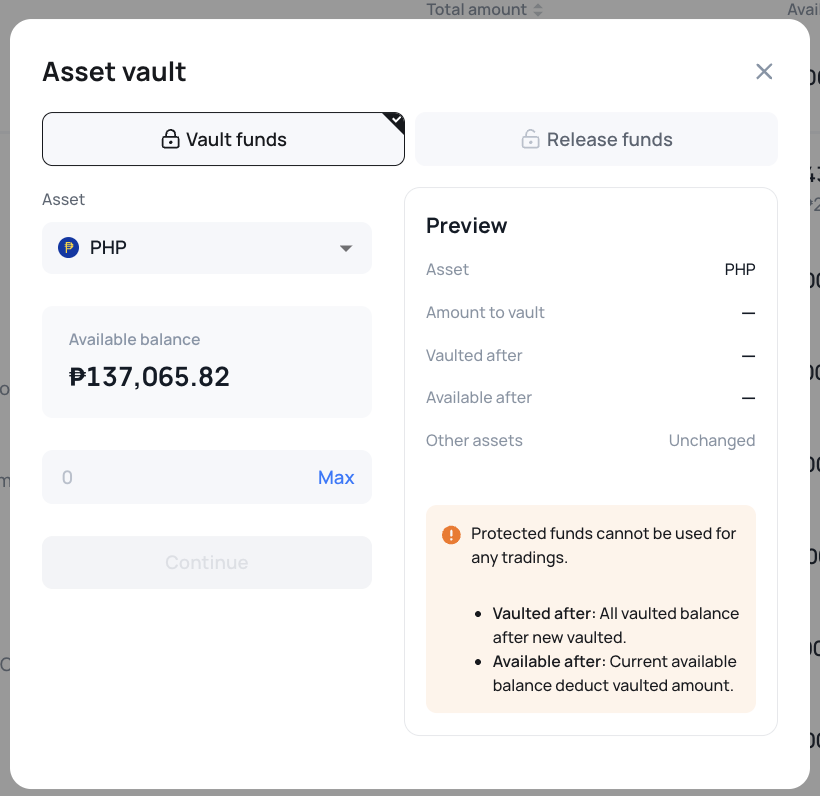Click the Available balance label
This screenshot has width=820, height=796.
(x=134, y=339)
